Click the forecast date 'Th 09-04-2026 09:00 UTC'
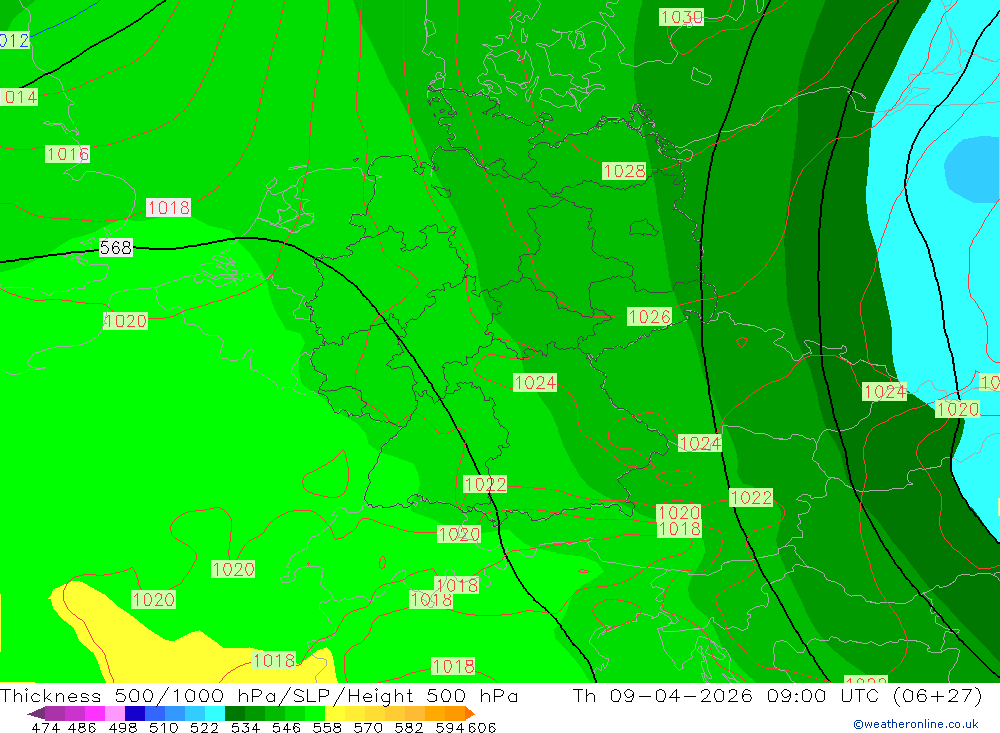Screen dimensions: 1000x733 point(728,695)
